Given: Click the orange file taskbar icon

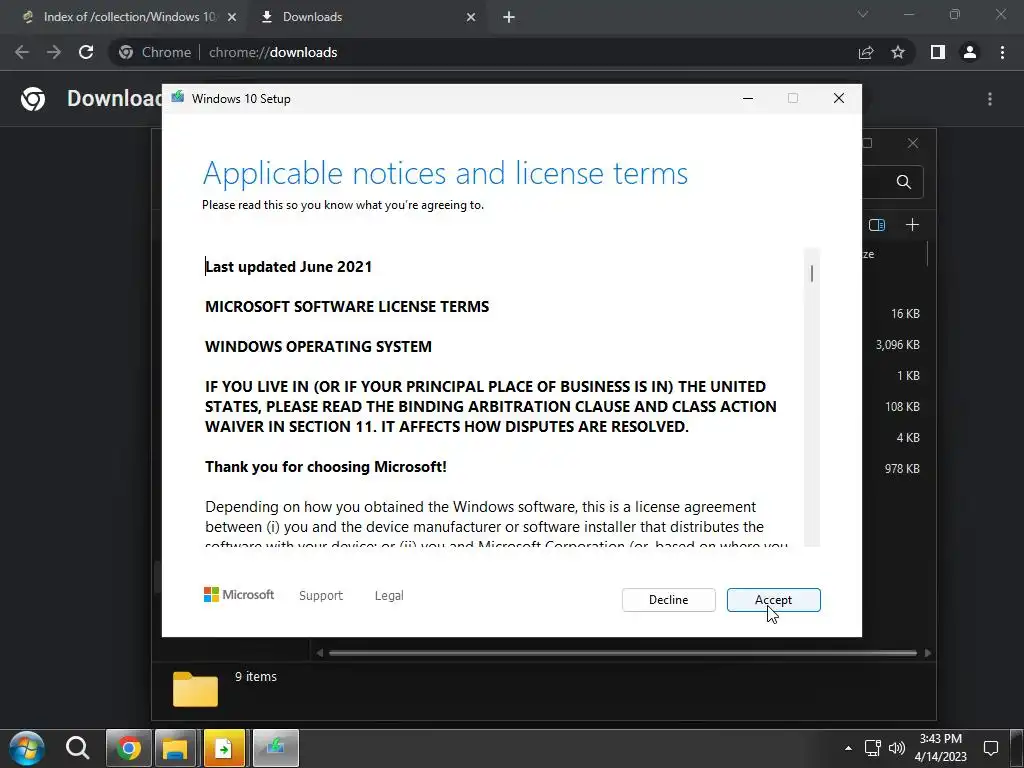Looking at the screenshot, I should 224,748.
